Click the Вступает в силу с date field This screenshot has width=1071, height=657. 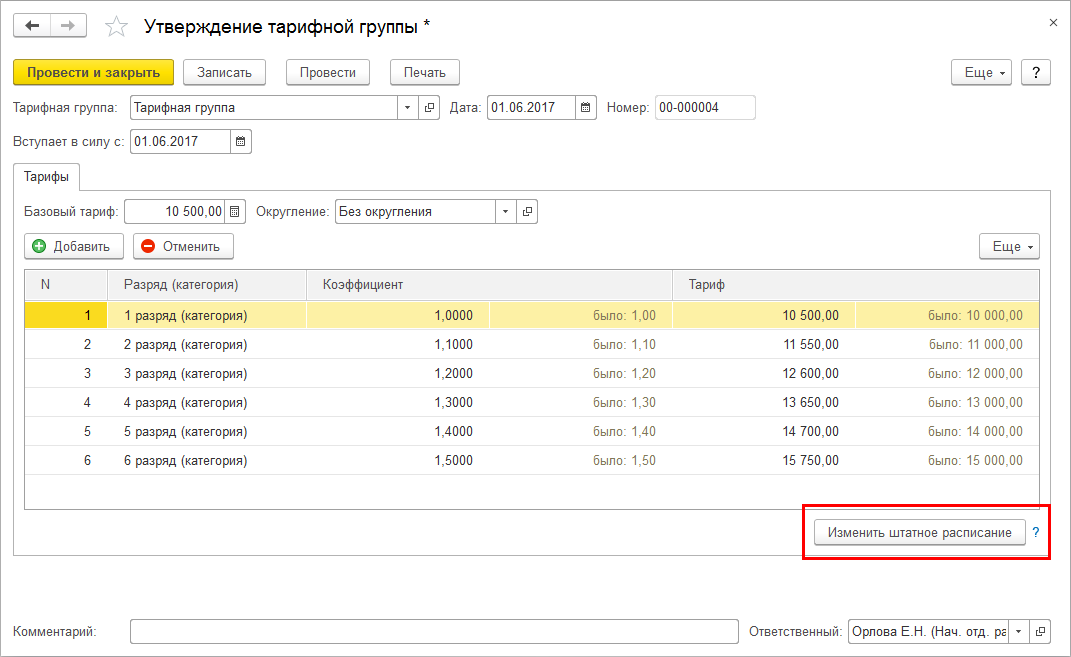coord(180,141)
